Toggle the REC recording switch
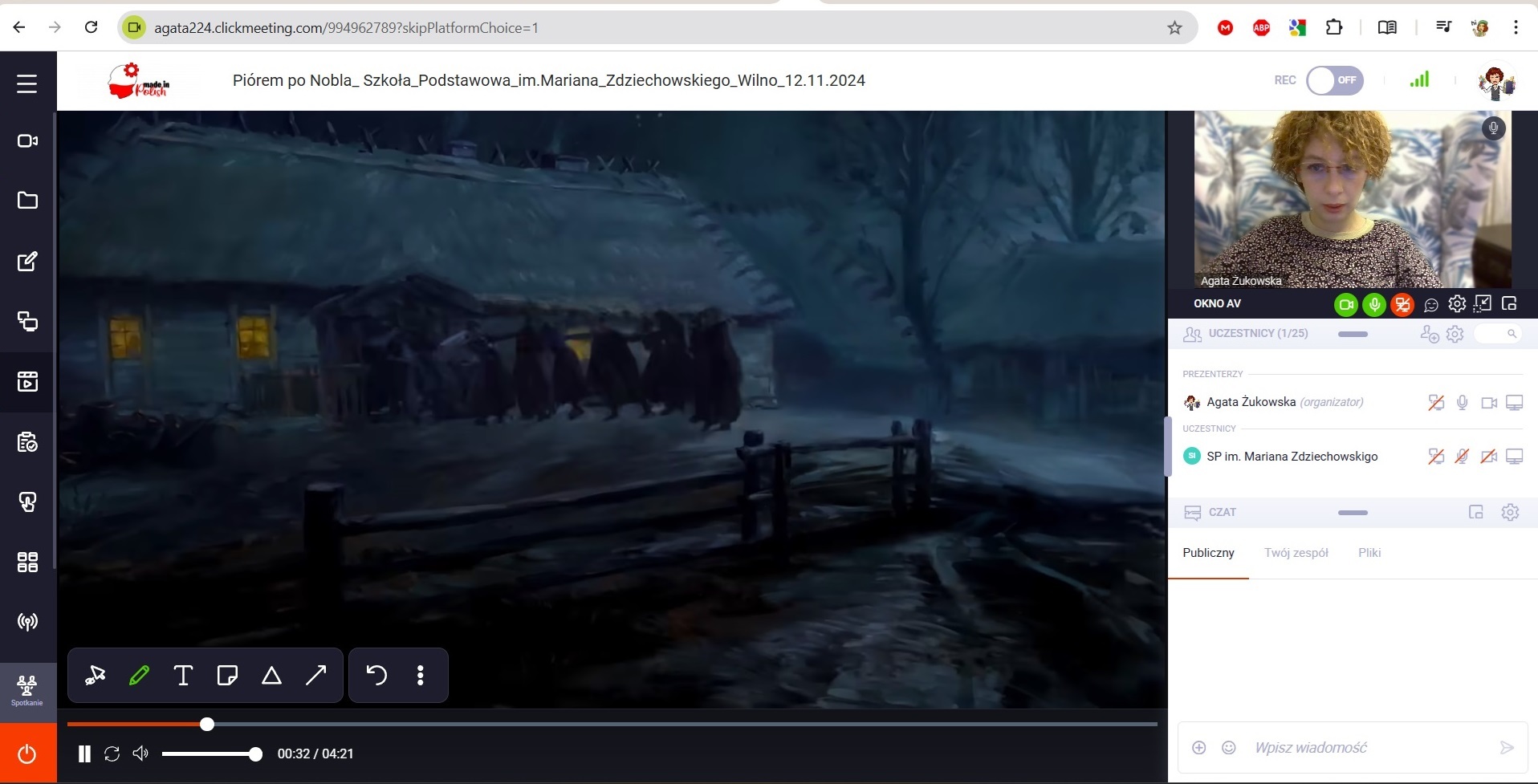1538x784 pixels. pyautogui.click(x=1334, y=80)
